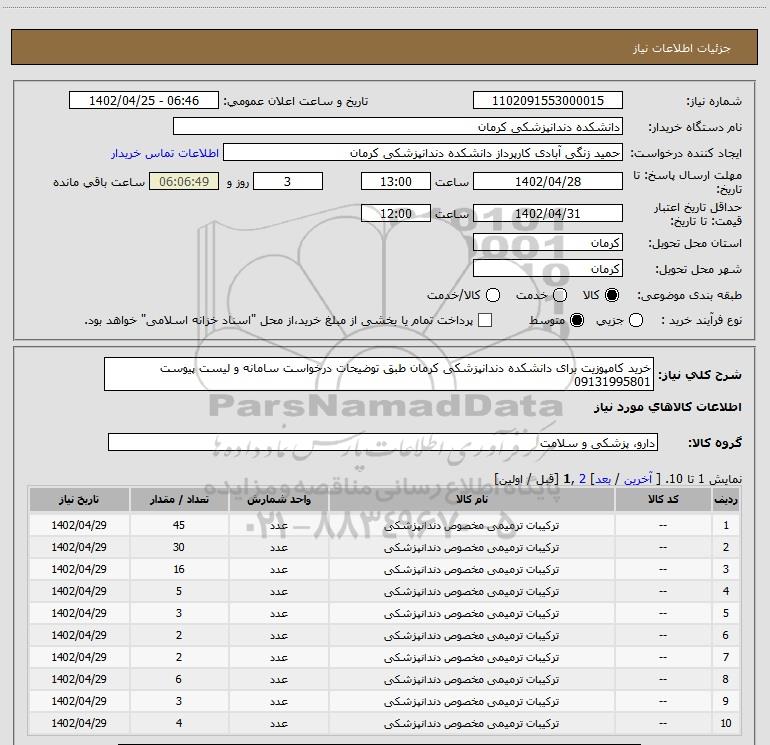The height and width of the screenshot is (745, 770).
Task: Click the response deadline date 1402/04/28
Action: click(x=548, y=181)
